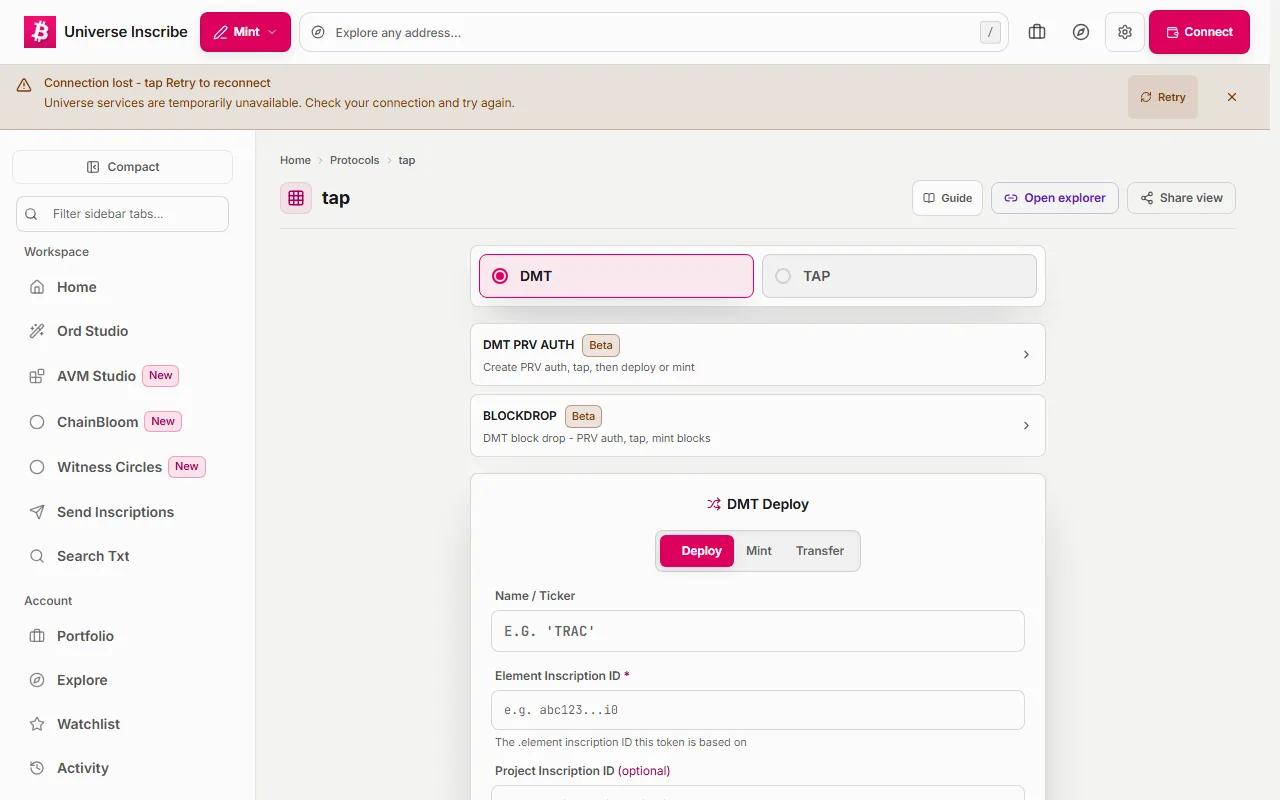
Task: Switch to the Transfer tab
Action: 820,551
